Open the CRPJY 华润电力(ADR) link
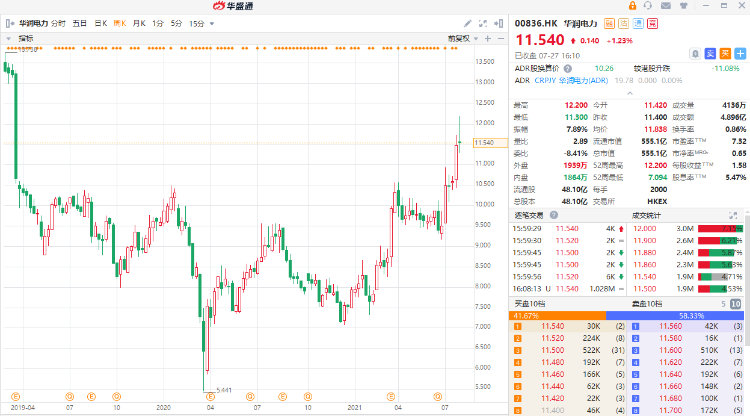Image resolution: width=750 pixels, height=416 pixels. [571, 80]
